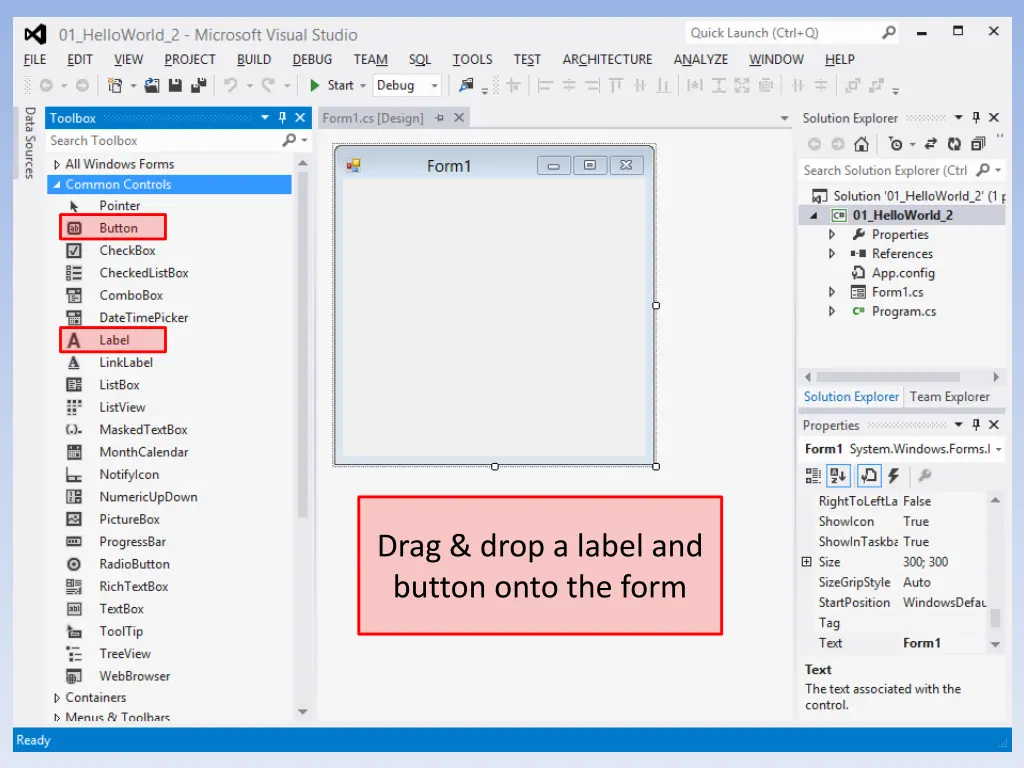1024x768 pixels.
Task: Switch to Team Explorer tab
Action: [x=950, y=396]
